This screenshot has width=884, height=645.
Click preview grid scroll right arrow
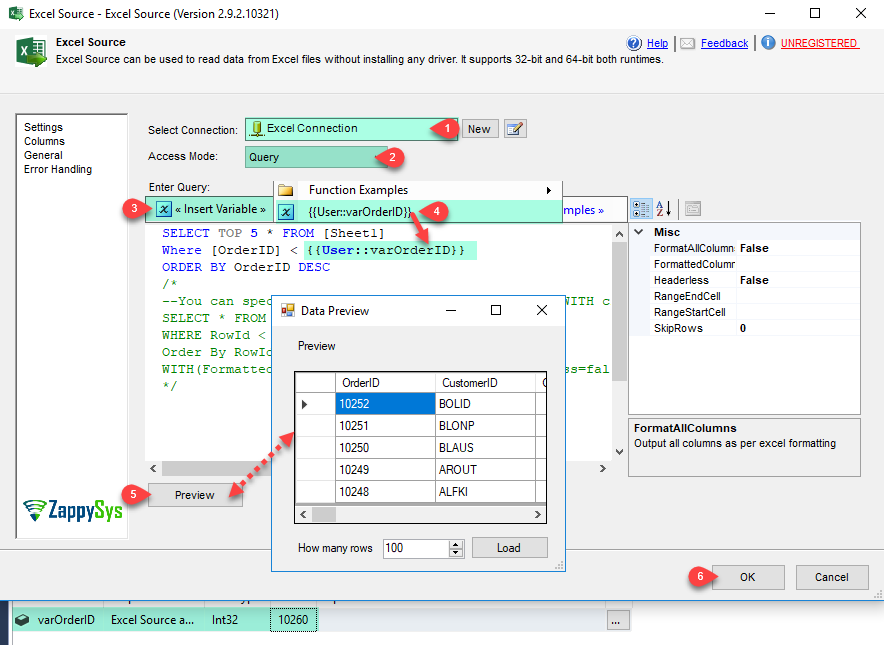(x=538, y=514)
